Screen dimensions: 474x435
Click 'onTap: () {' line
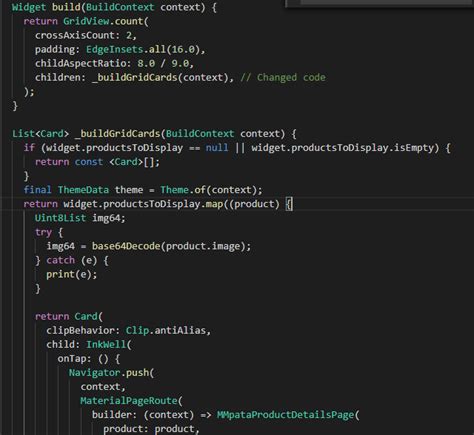tap(89, 359)
